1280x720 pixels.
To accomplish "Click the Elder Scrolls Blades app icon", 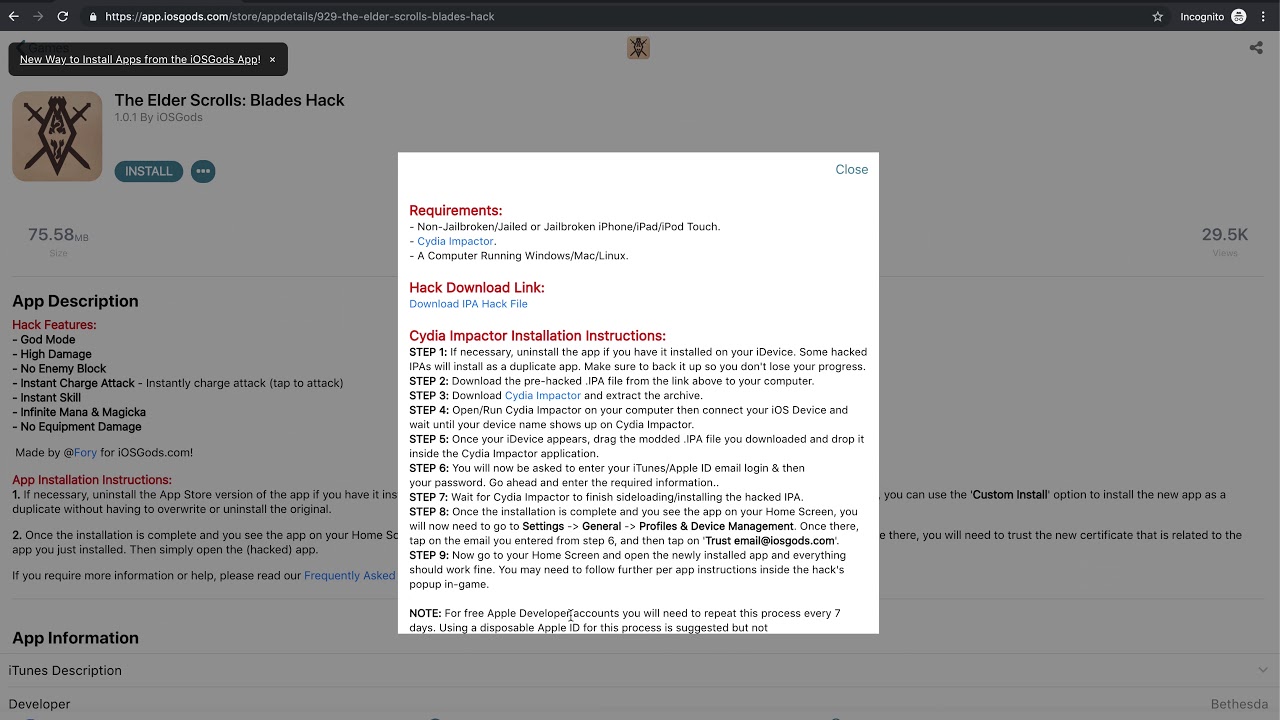I will tap(57, 136).
